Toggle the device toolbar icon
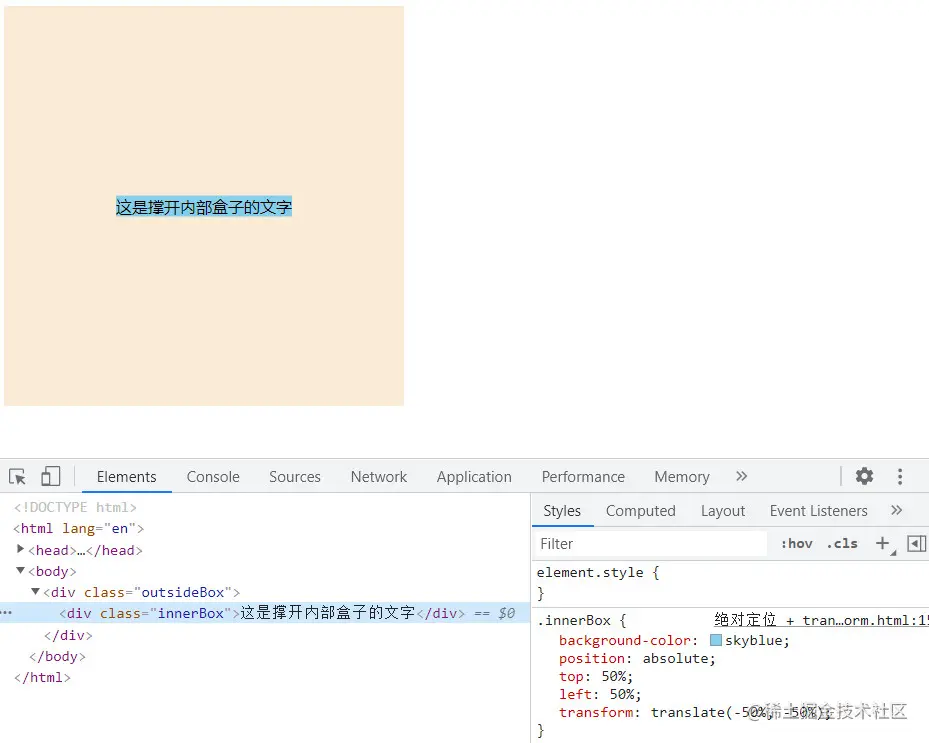Viewport: 929px width, 743px height. point(50,476)
